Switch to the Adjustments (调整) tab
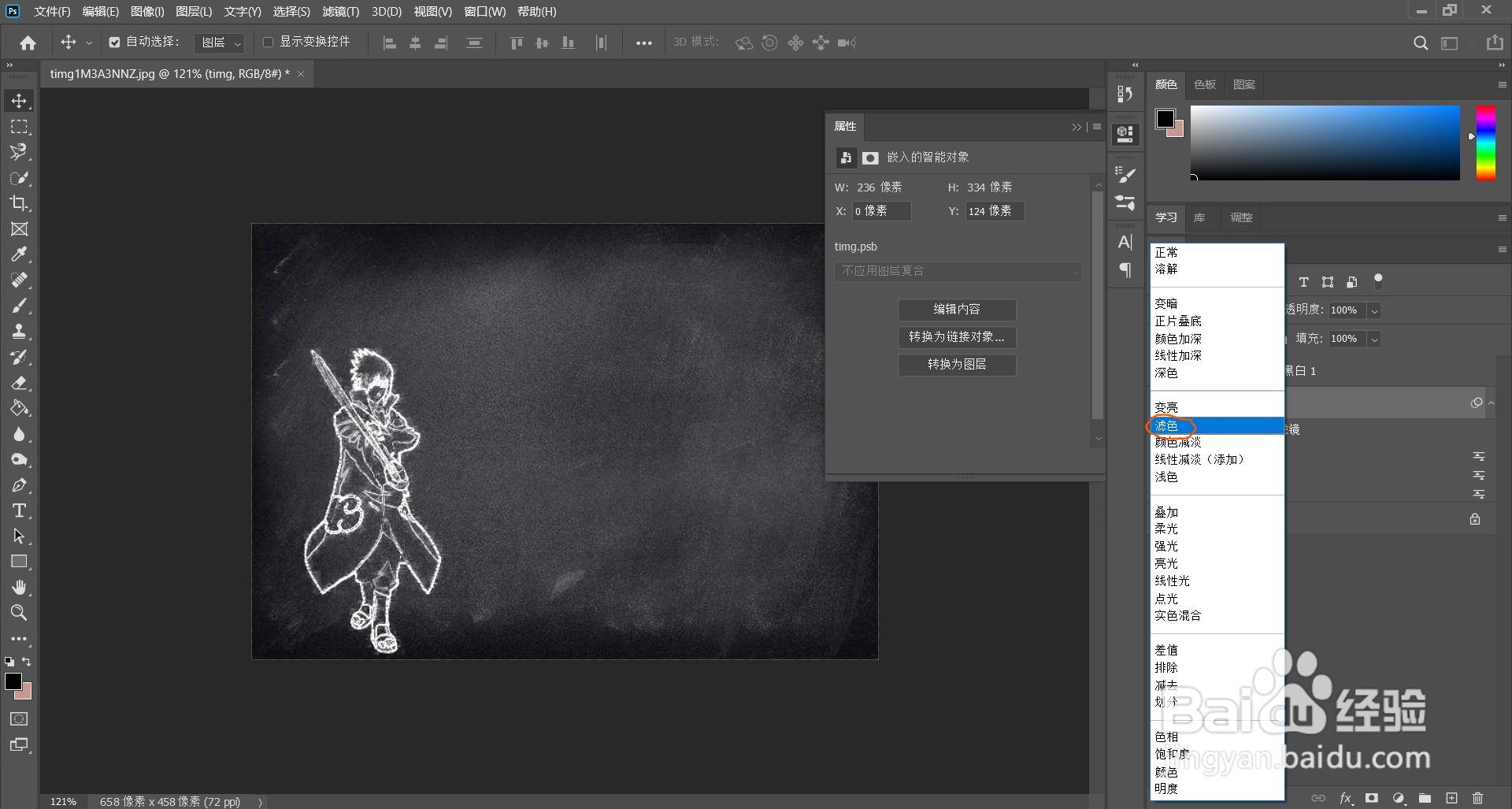The height and width of the screenshot is (809, 1512). pyautogui.click(x=1241, y=217)
